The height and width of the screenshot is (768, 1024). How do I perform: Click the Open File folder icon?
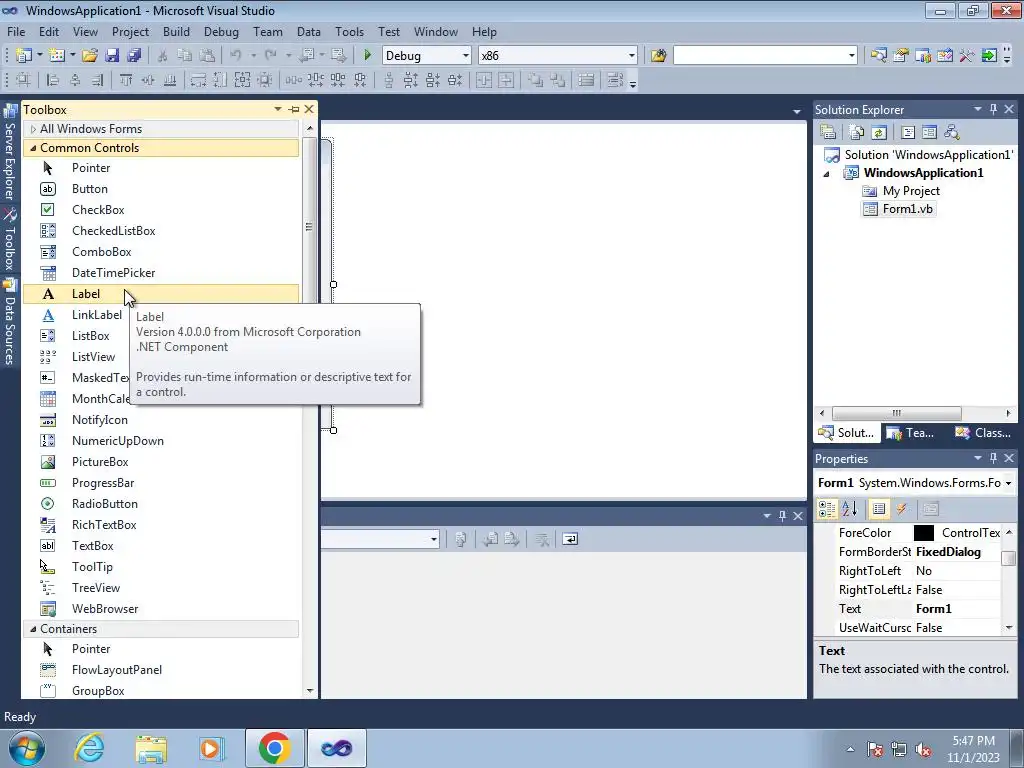click(89, 56)
